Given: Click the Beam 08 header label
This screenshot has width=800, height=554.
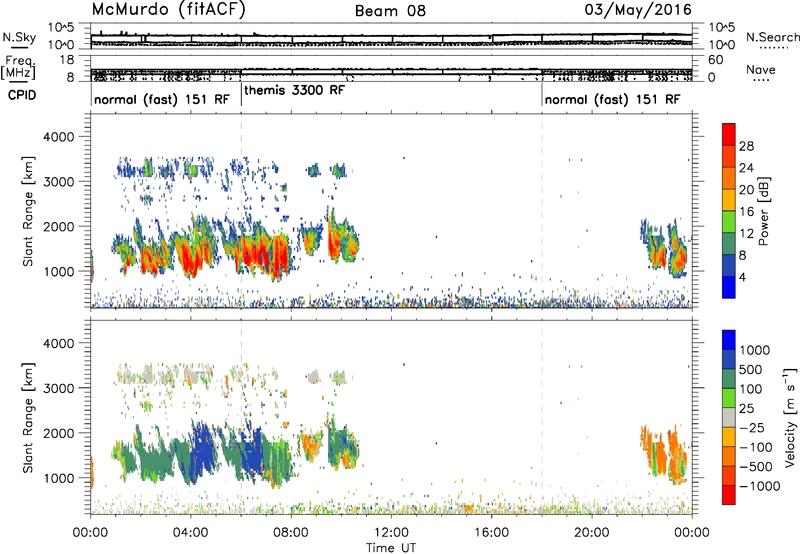Looking at the screenshot, I should [x=390, y=11].
